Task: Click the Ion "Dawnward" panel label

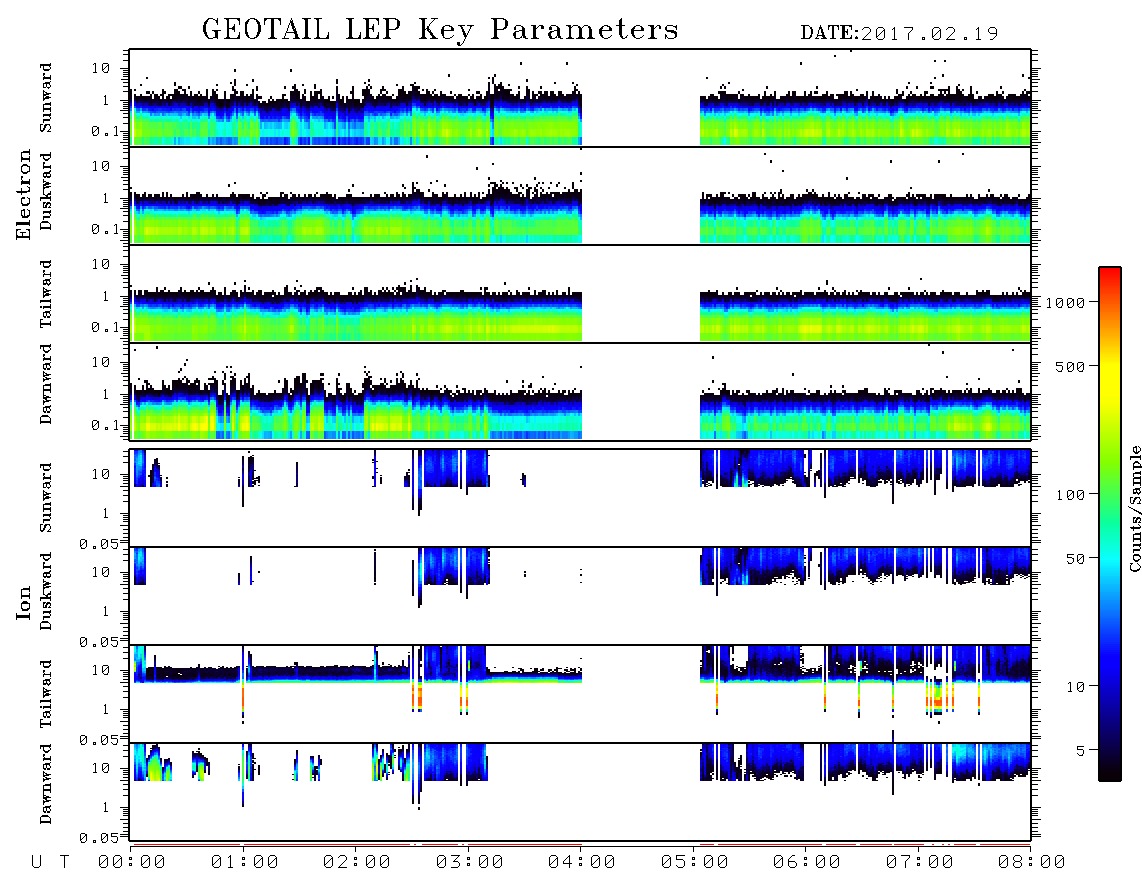Action: 46,784
